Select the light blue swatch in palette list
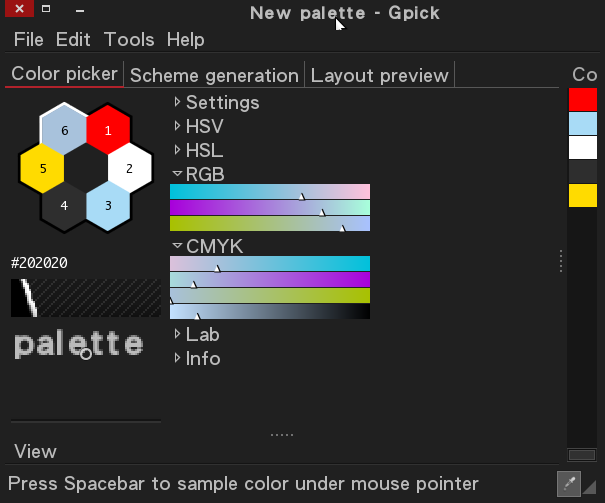The width and height of the screenshot is (605, 503). pyautogui.click(x=583, y=123)
